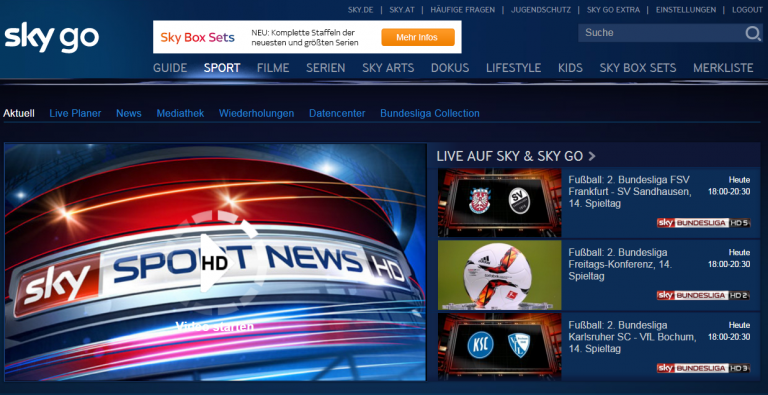Image resolution: width=768 pixels, height=395 pixels.
Task: Switch to the Mediathek tab
Action: click(180, 114)
